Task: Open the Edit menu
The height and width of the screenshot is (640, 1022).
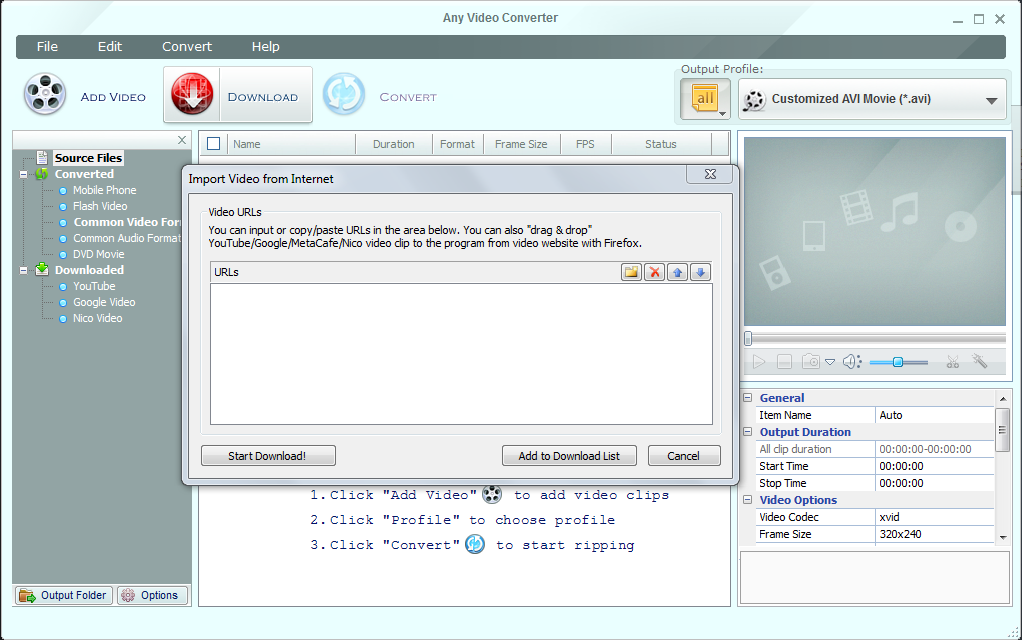Action: click(110, 46)
